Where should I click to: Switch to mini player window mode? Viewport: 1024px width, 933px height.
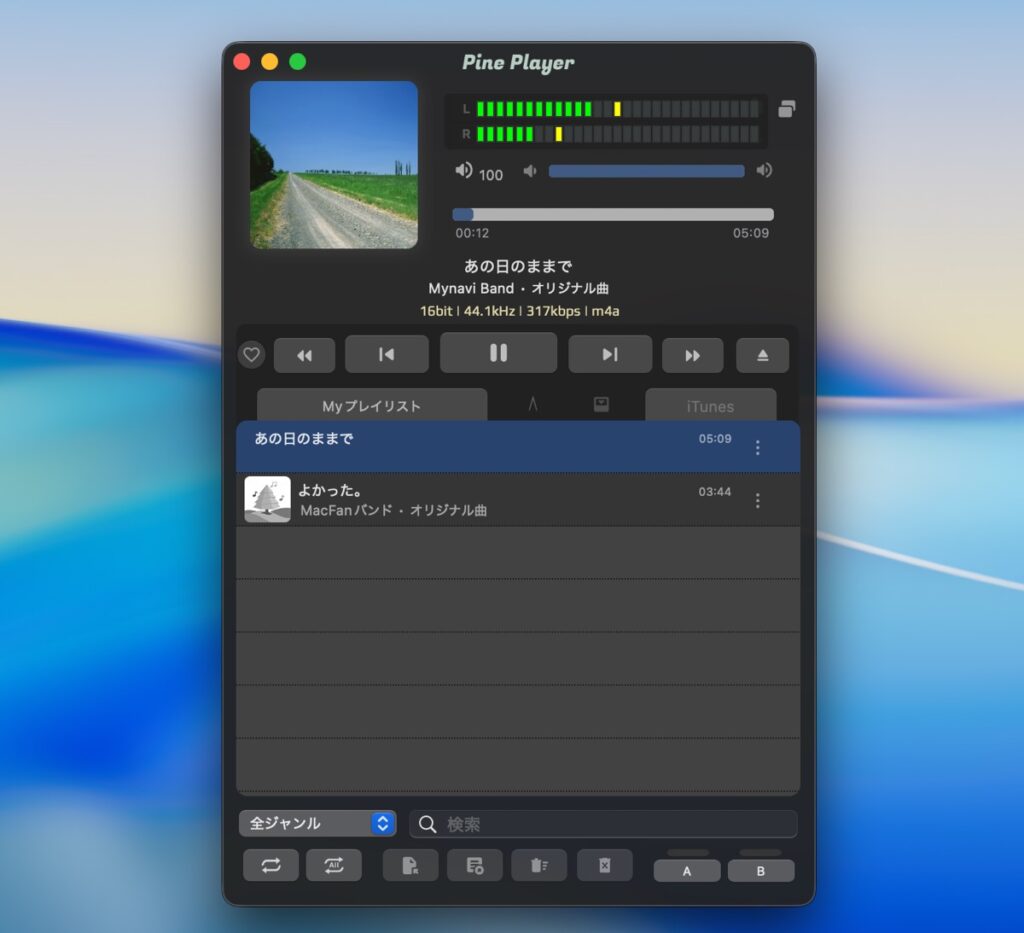[787, 109]
